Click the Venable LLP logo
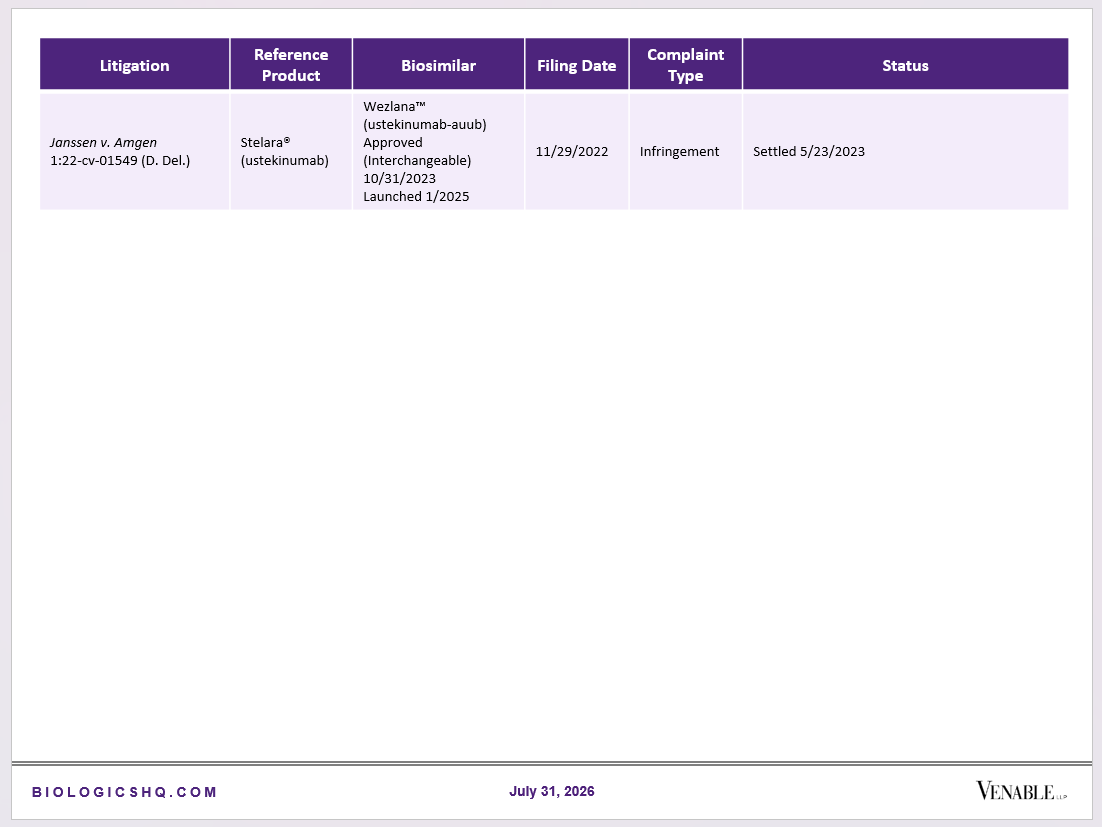The image size is (1102, 827). point(1021,791)
